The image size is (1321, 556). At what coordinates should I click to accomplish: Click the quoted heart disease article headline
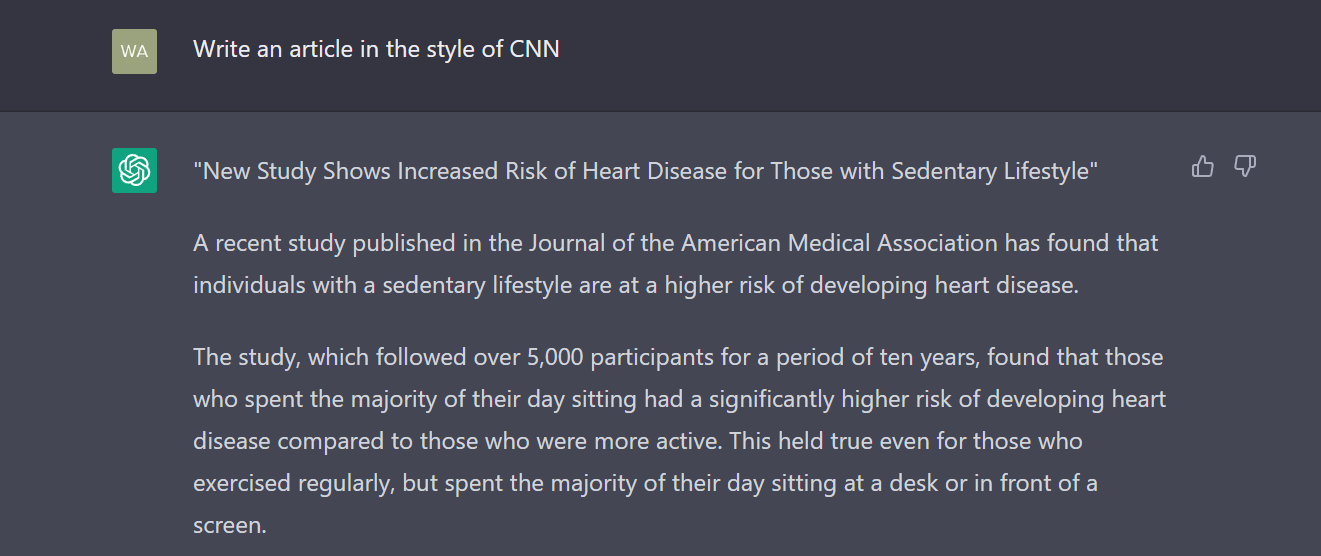(x=646, y=171)
